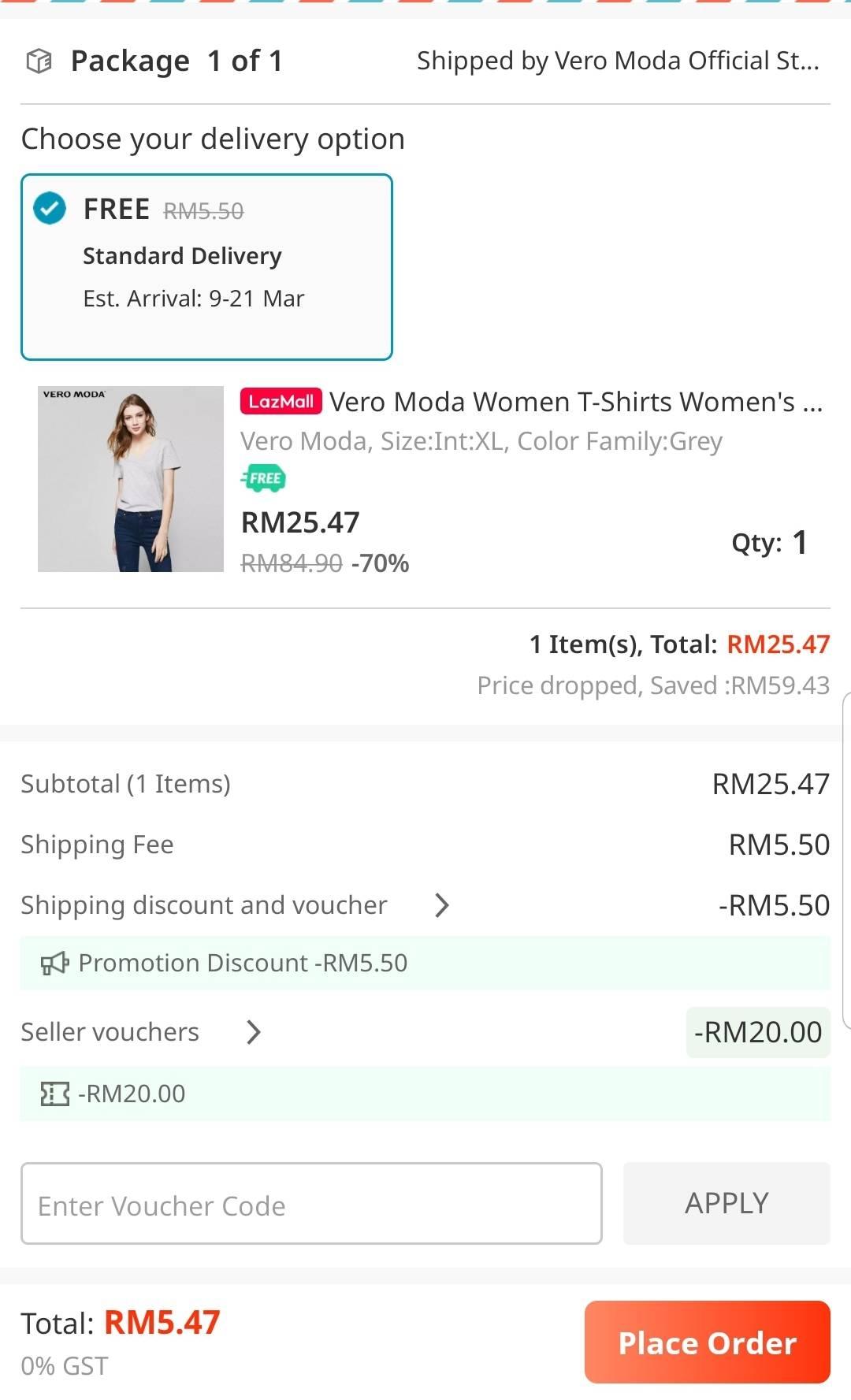
Task: Tap the green free shipping truck icon
Action: pos(263,478)
